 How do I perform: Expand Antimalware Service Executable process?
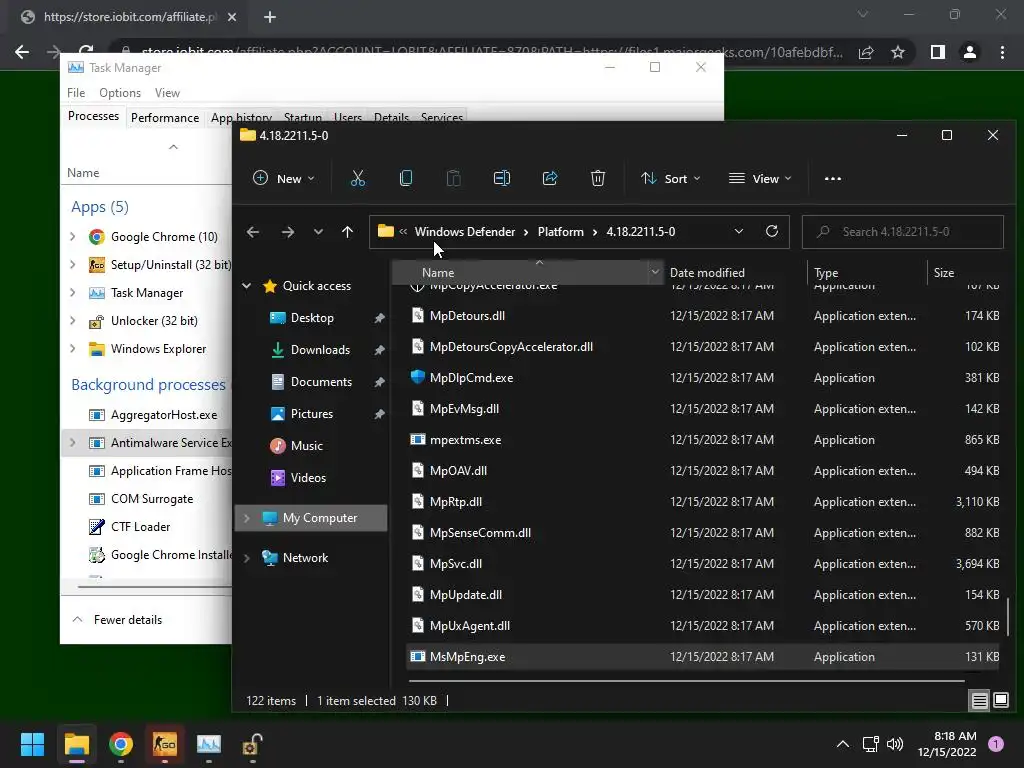tap(72, 443)
